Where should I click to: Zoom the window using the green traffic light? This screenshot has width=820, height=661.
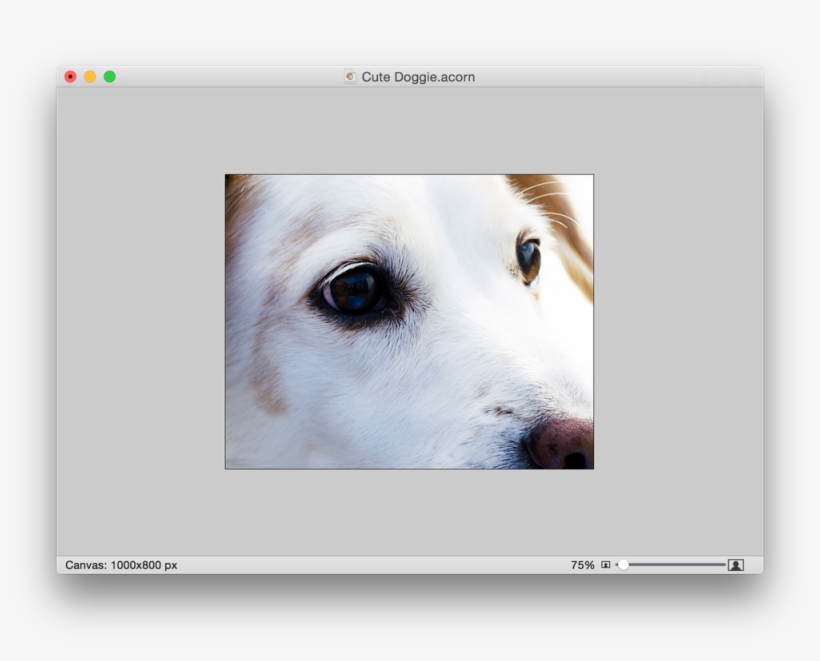click(x=110, y=75)
